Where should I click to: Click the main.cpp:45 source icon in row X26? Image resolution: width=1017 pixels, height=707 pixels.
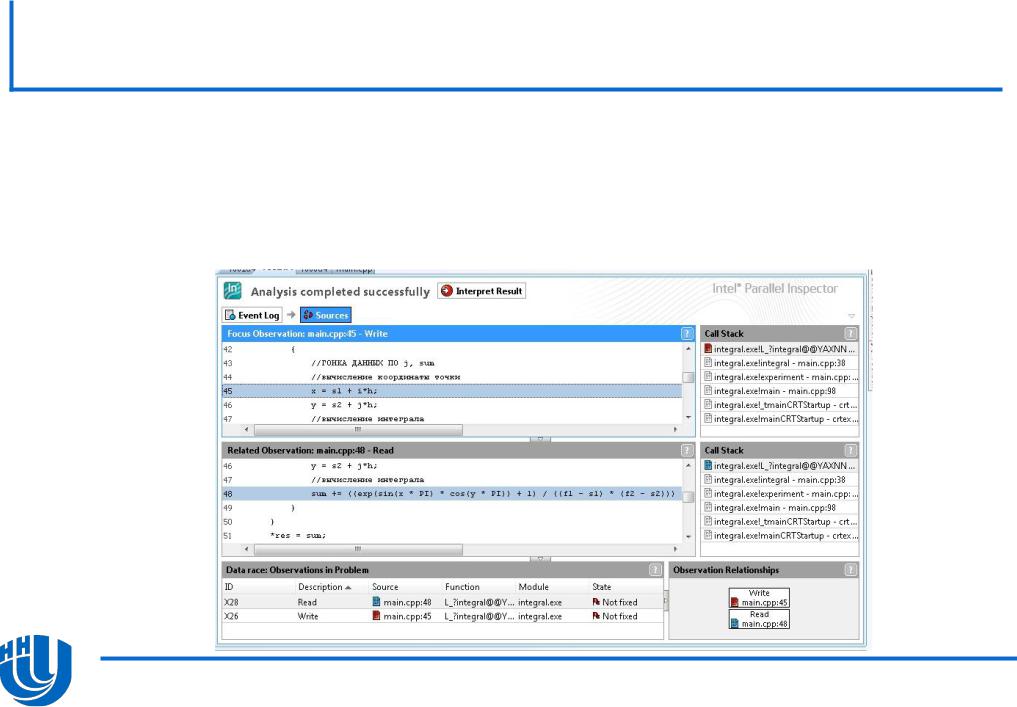[x=376, y=616]
